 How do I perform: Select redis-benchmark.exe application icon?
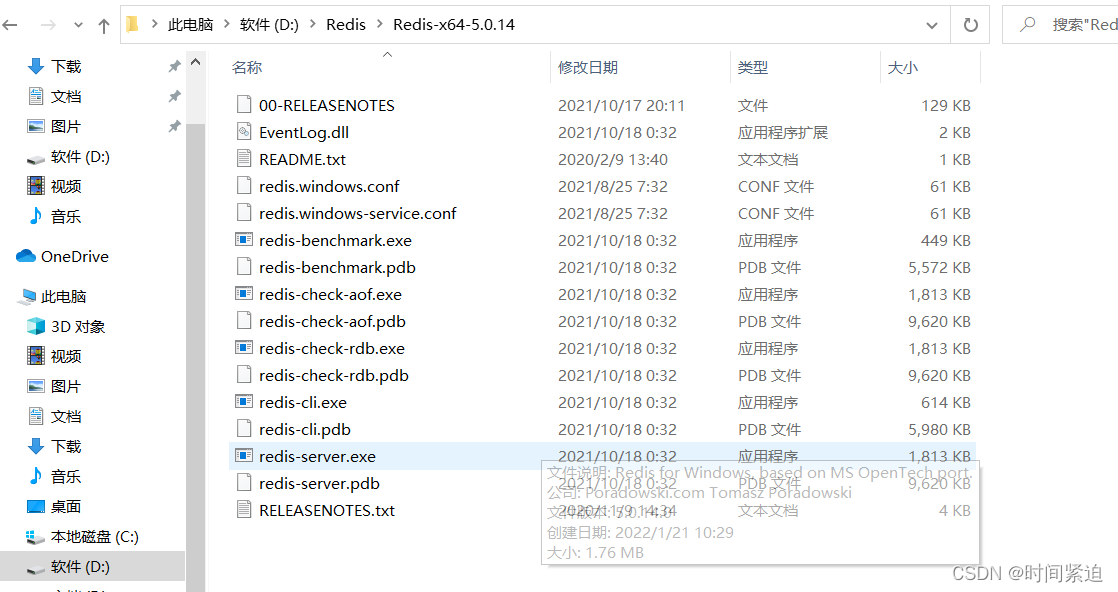point(244,240)
